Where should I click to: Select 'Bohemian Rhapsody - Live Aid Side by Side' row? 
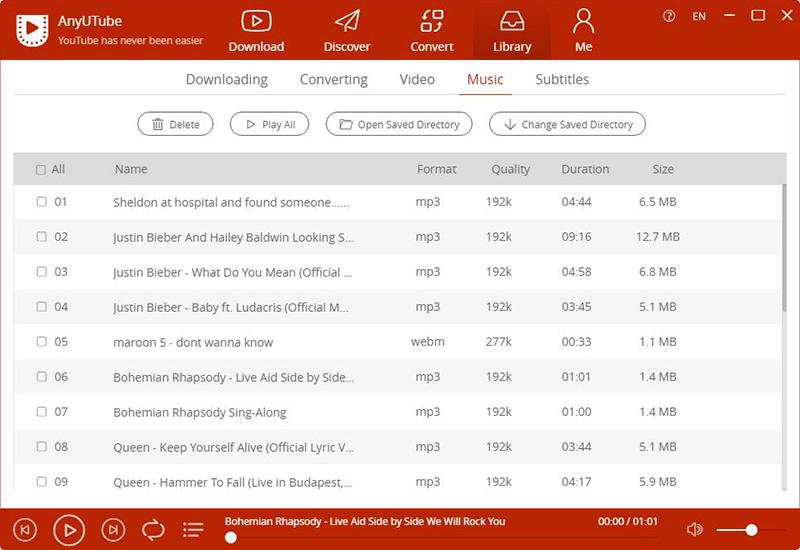click(397, 377)
